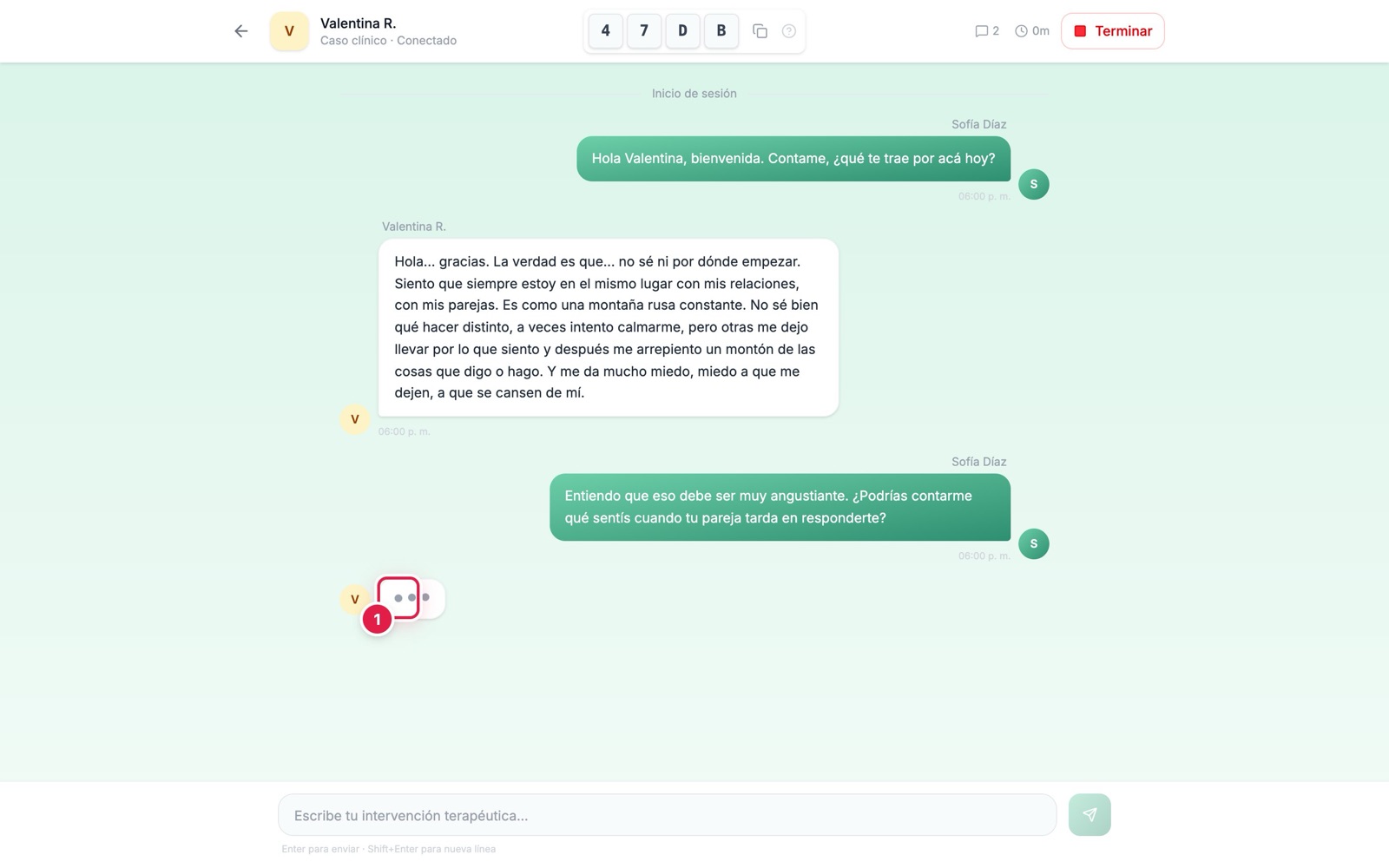The width and height of the screenshot is (1389, 868).
Task: End the session with Terminar
Action: point(1113,31)
